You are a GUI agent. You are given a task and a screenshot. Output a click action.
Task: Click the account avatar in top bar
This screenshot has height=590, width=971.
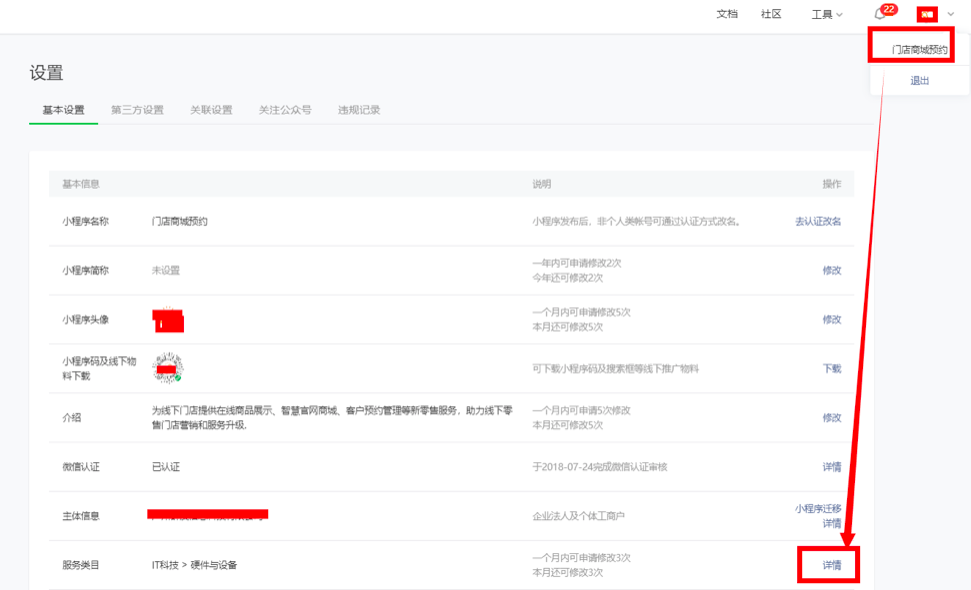pos(927,14)
